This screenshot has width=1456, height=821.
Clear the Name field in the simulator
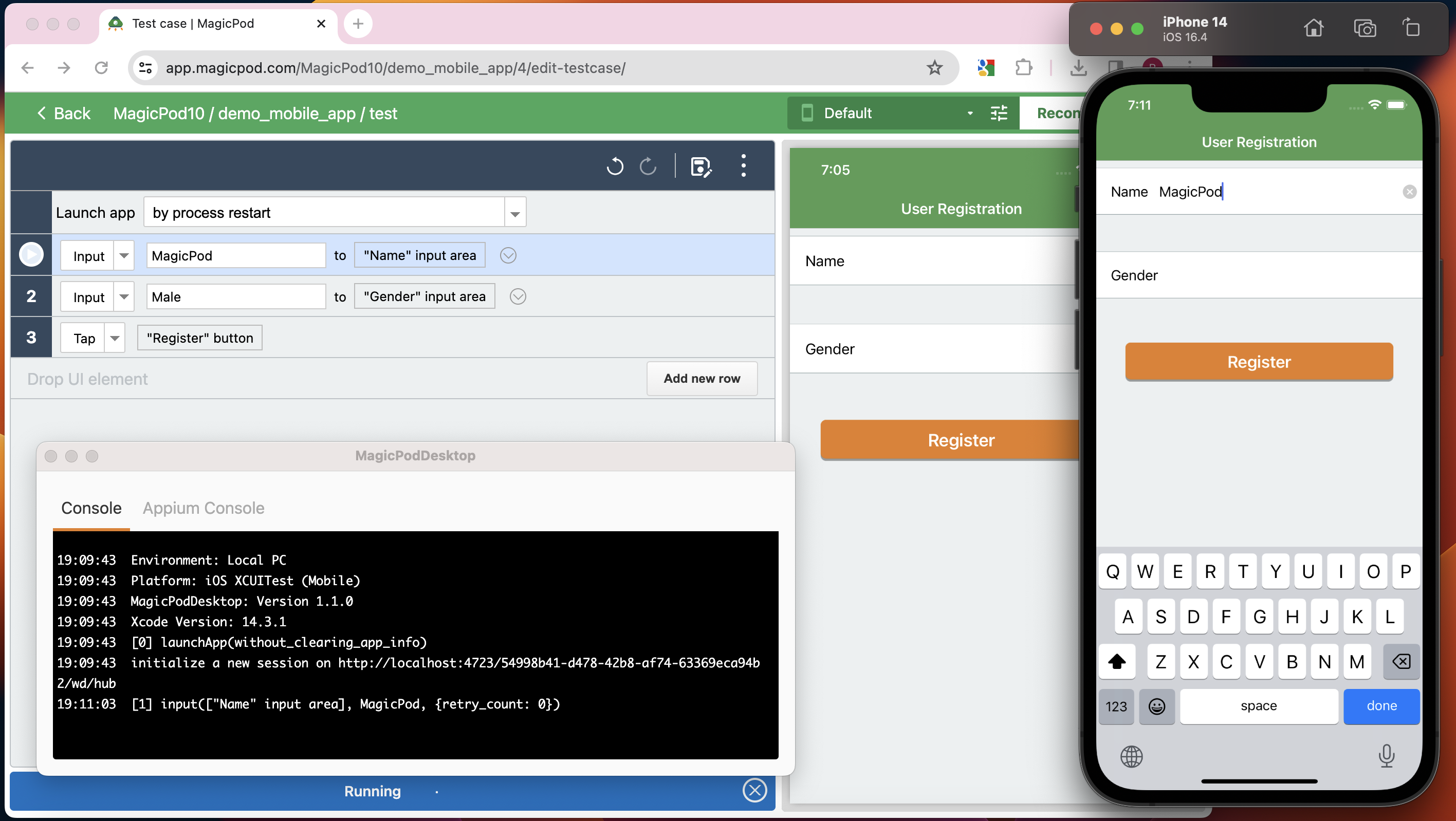click(x=1409, y=192)
